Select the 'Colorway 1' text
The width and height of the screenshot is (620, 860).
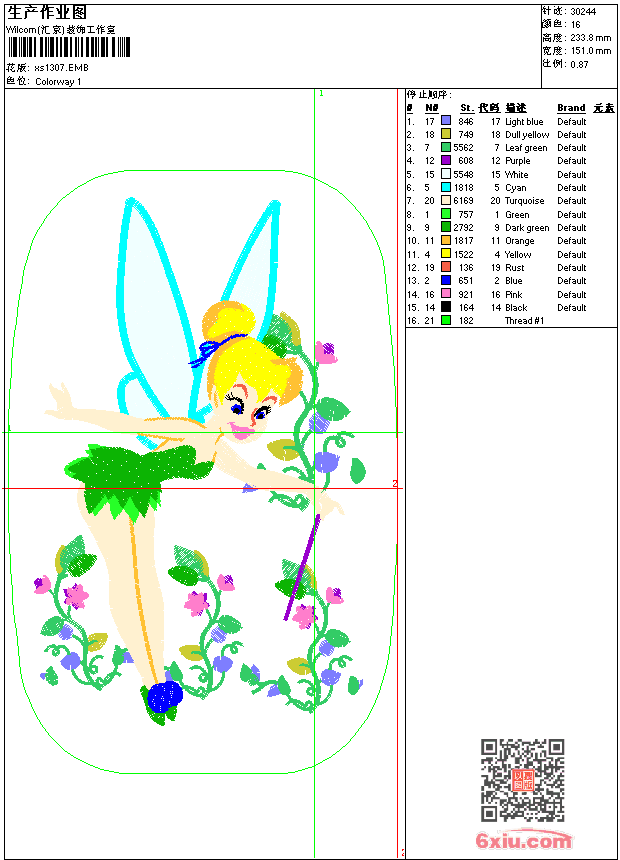click(58, 82)
